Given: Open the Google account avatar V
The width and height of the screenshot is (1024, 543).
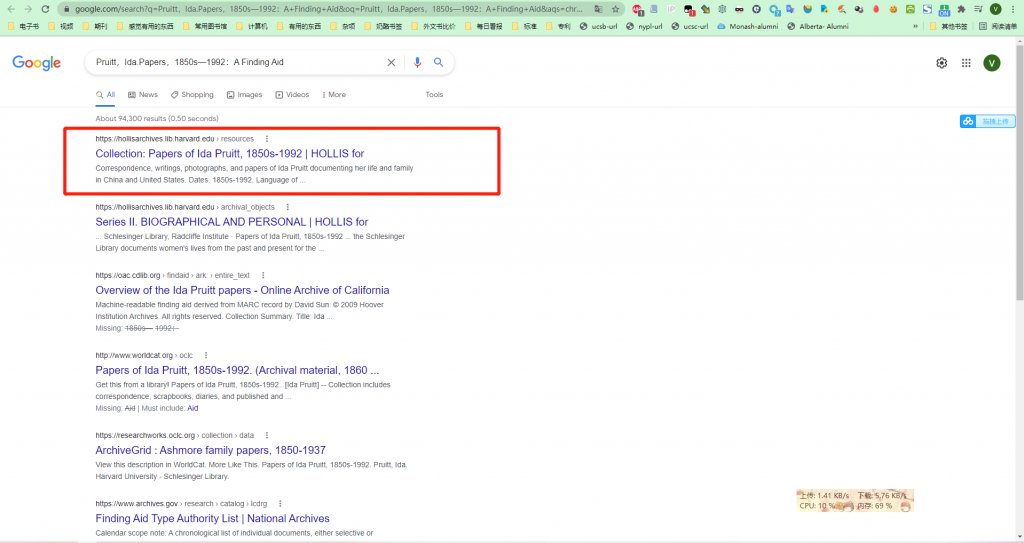Looking at the screenshot, I should pyautogui.click(x=992, y=63).
